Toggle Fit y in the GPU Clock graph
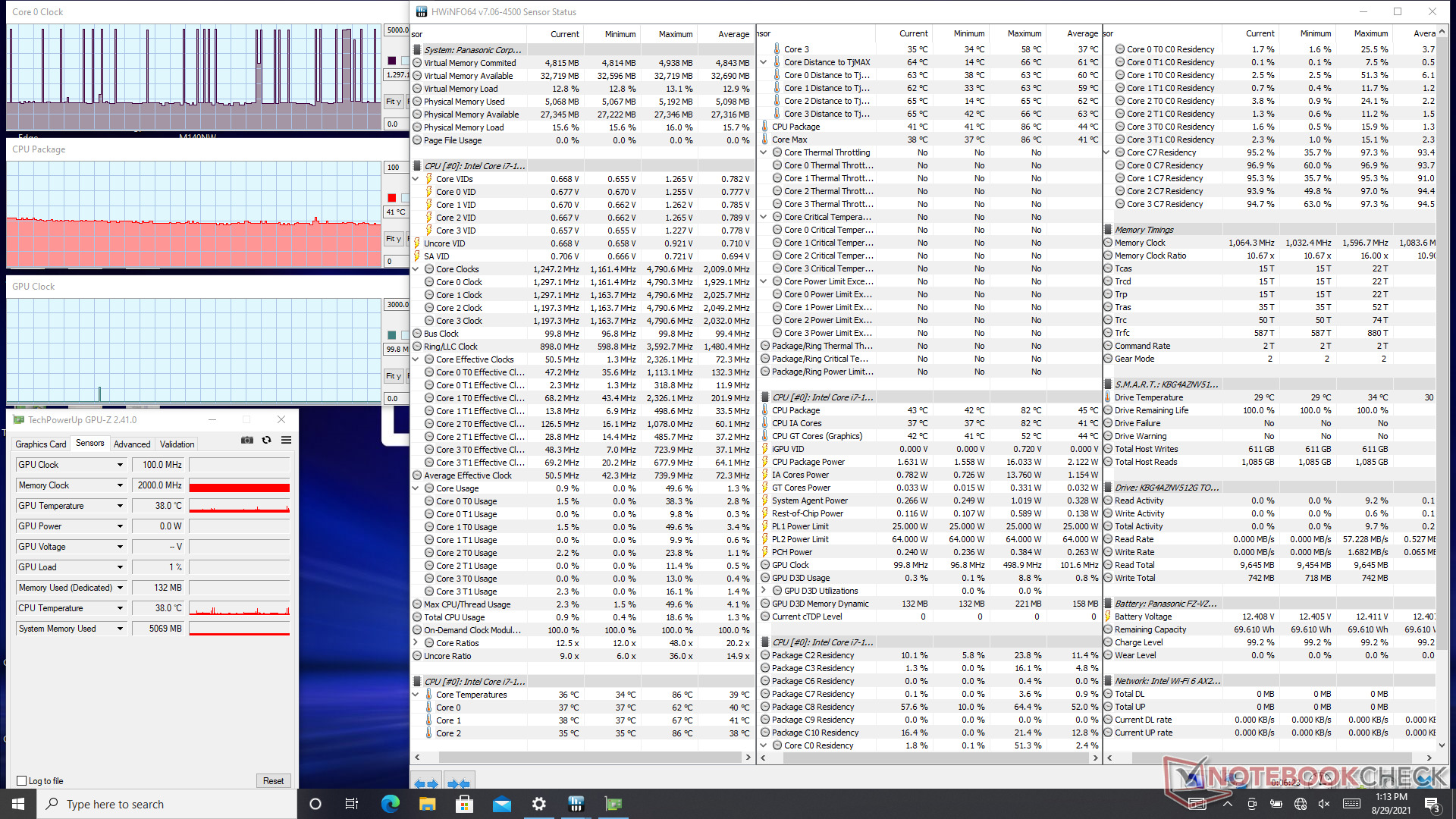 point(393,376)
